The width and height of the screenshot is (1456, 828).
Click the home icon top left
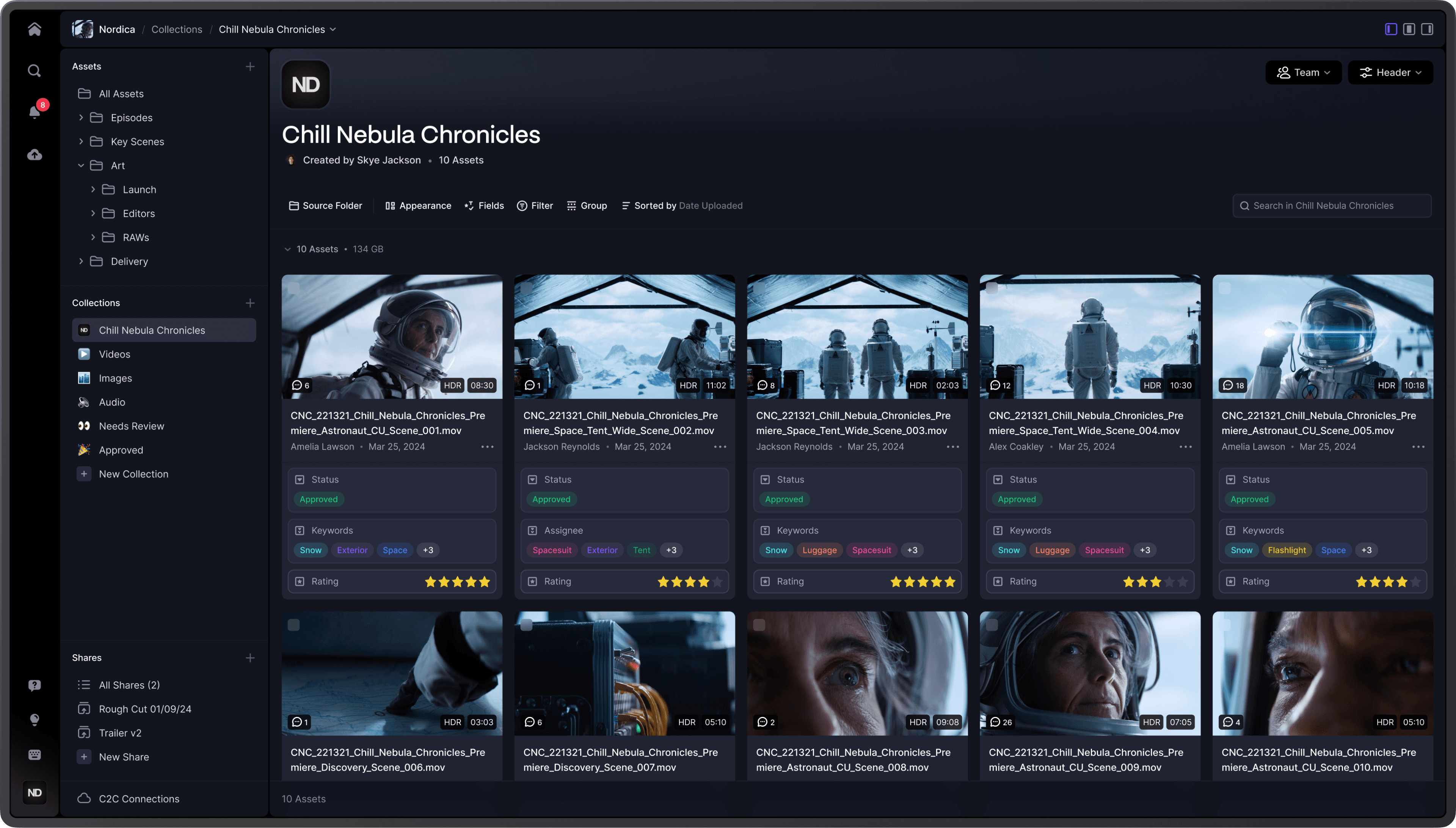[x=34, y=29]
